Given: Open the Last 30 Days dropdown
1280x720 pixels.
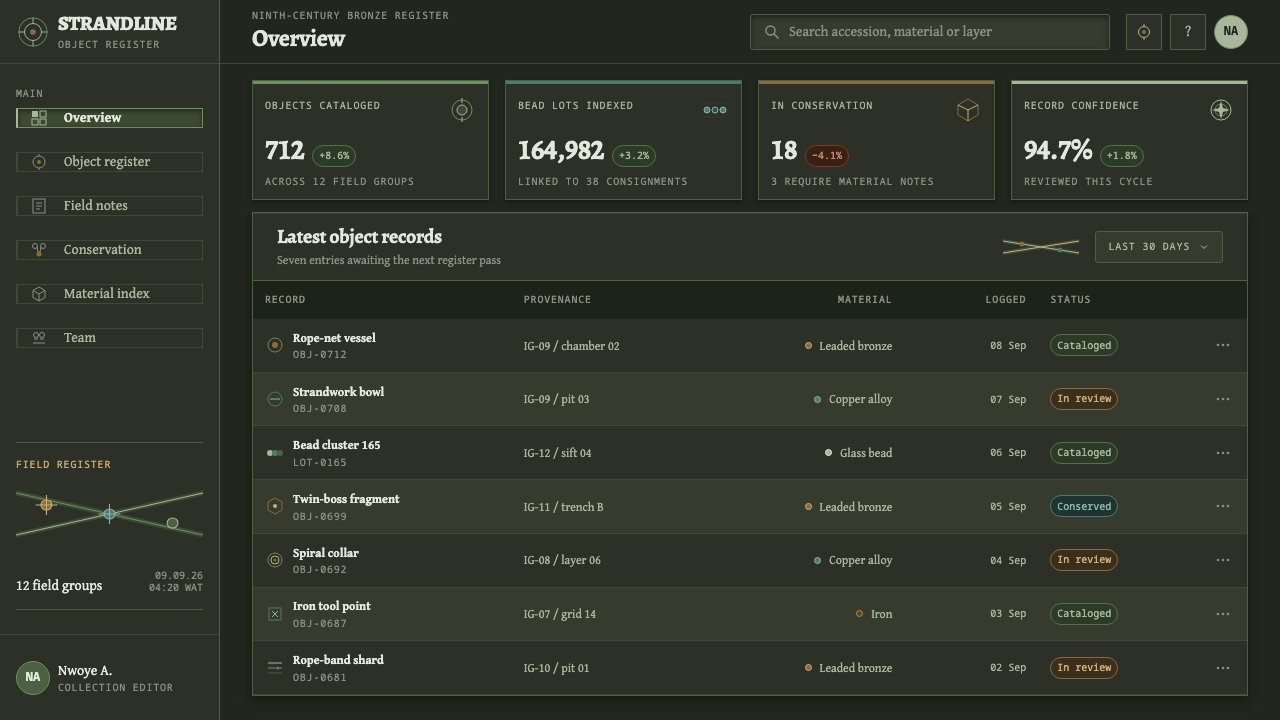Looking at the screenshot, I should [x=1159, y=247].
